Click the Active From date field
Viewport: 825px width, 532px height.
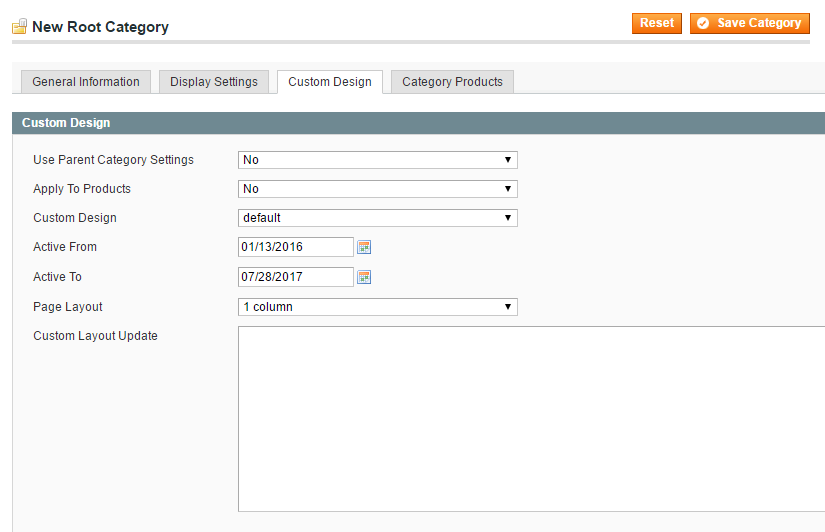[x=295, y=247]
